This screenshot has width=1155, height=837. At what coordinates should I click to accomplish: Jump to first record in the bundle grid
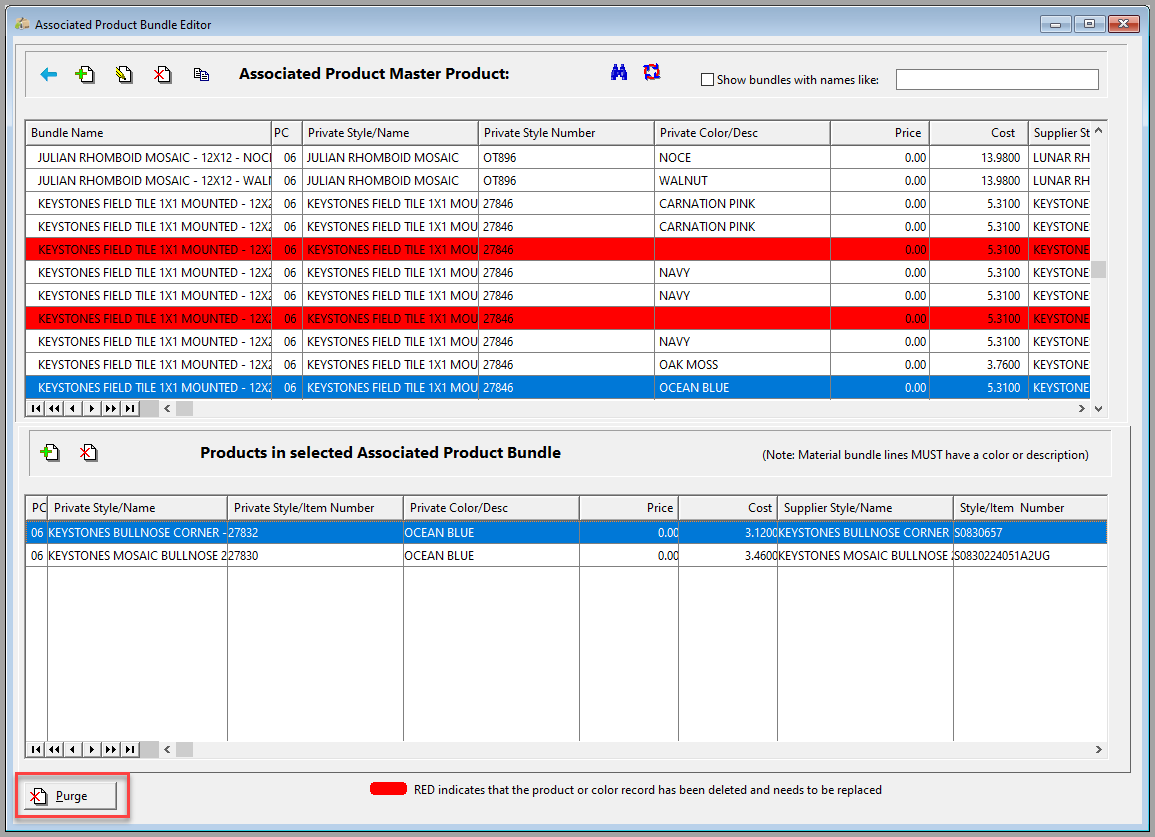pos(35,408)
